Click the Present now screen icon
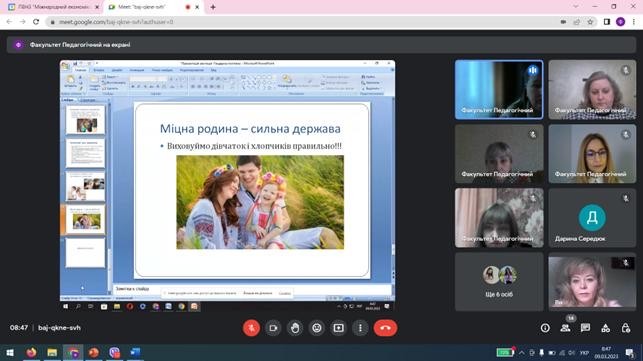The width and height of the screenshot is (643, 361). [x=338, y=328]
